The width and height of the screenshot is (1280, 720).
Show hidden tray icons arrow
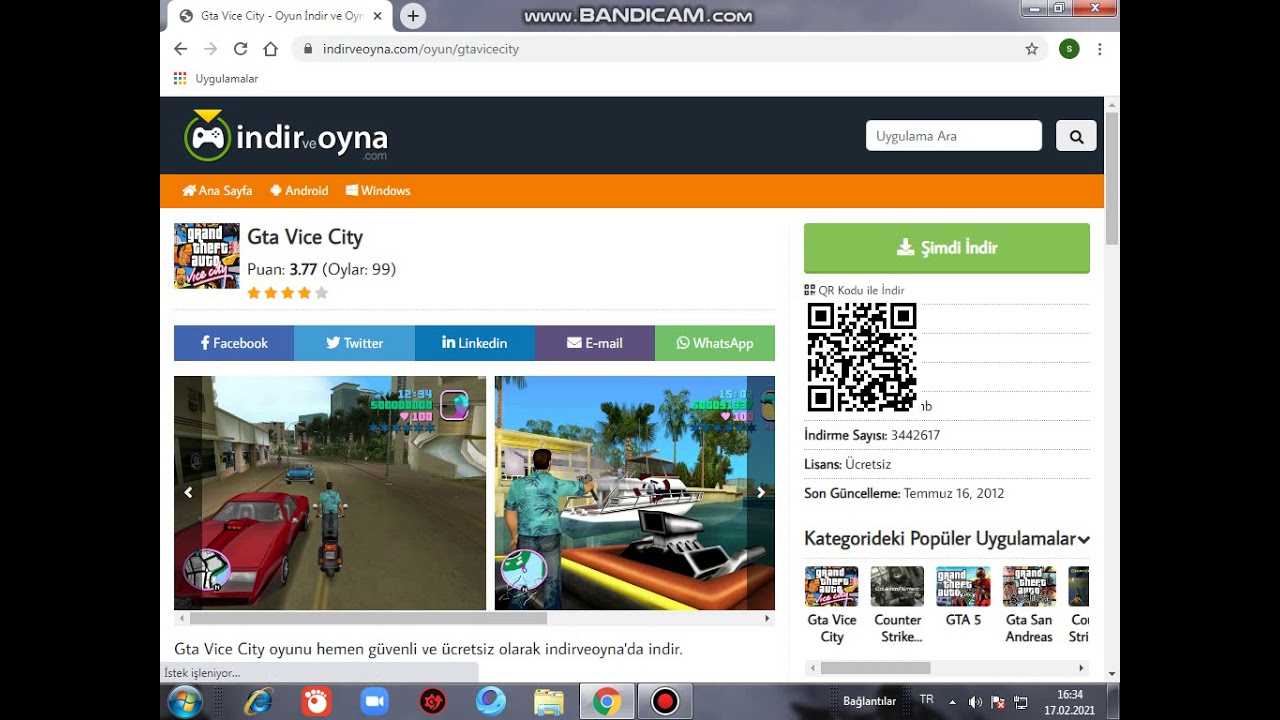(952, 702)
